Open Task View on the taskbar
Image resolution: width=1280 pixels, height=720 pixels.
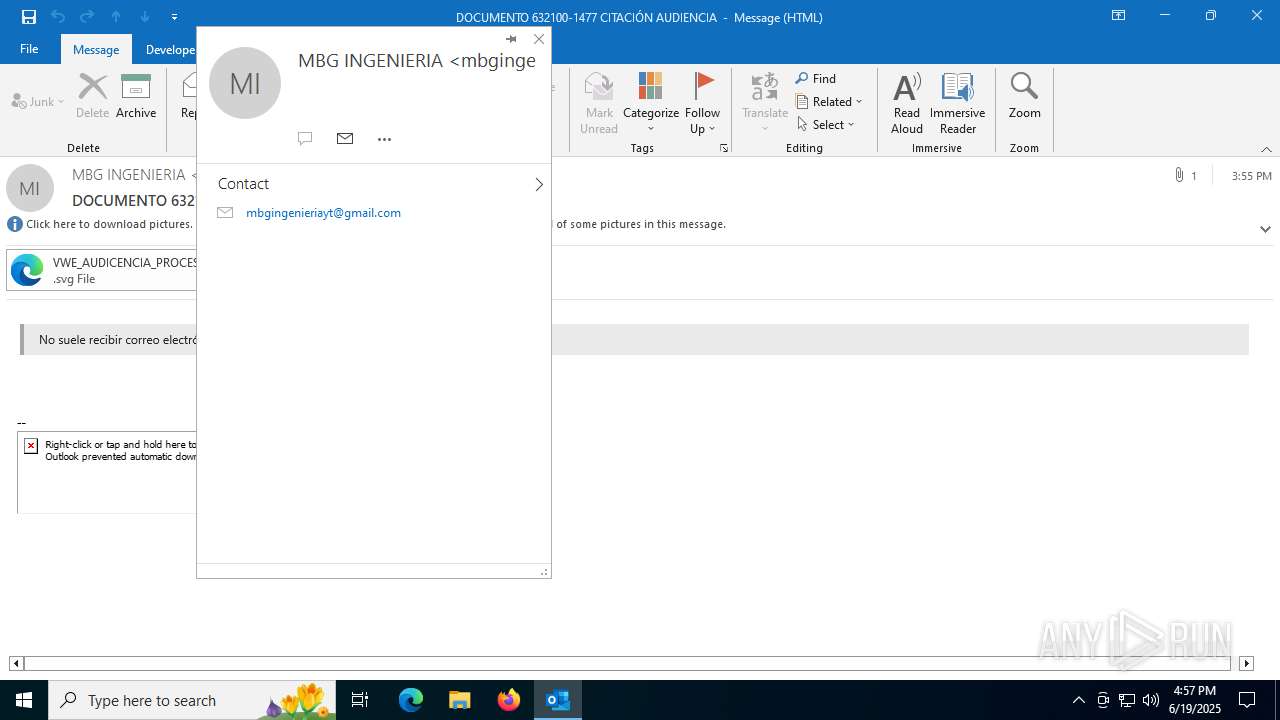361,700
